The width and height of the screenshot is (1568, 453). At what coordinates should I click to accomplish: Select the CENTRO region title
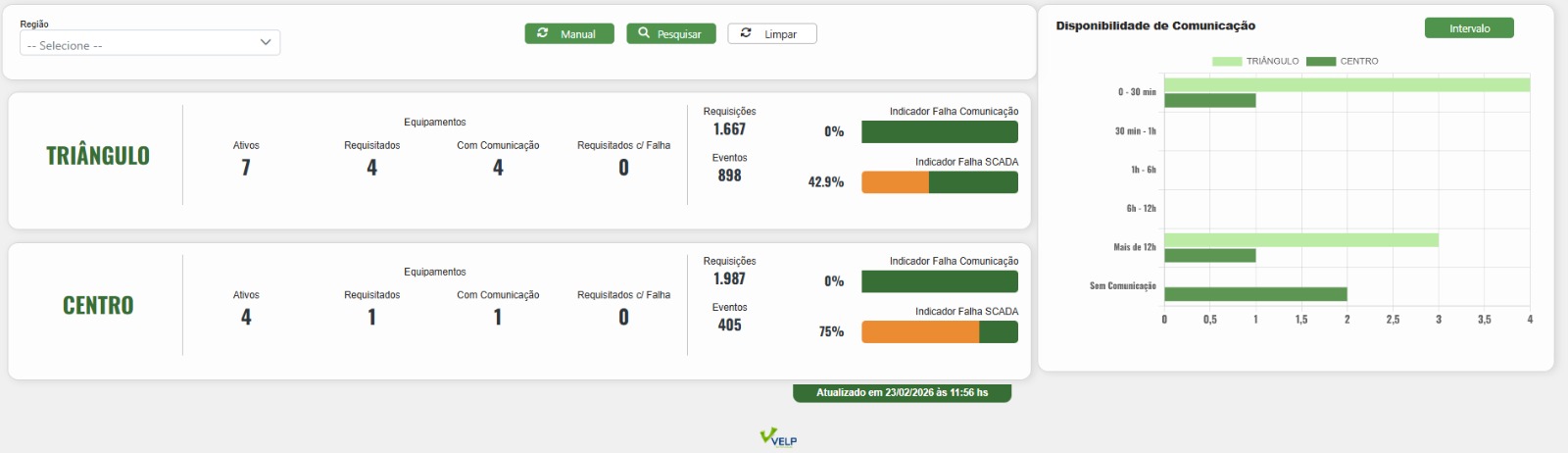[98, 306]
